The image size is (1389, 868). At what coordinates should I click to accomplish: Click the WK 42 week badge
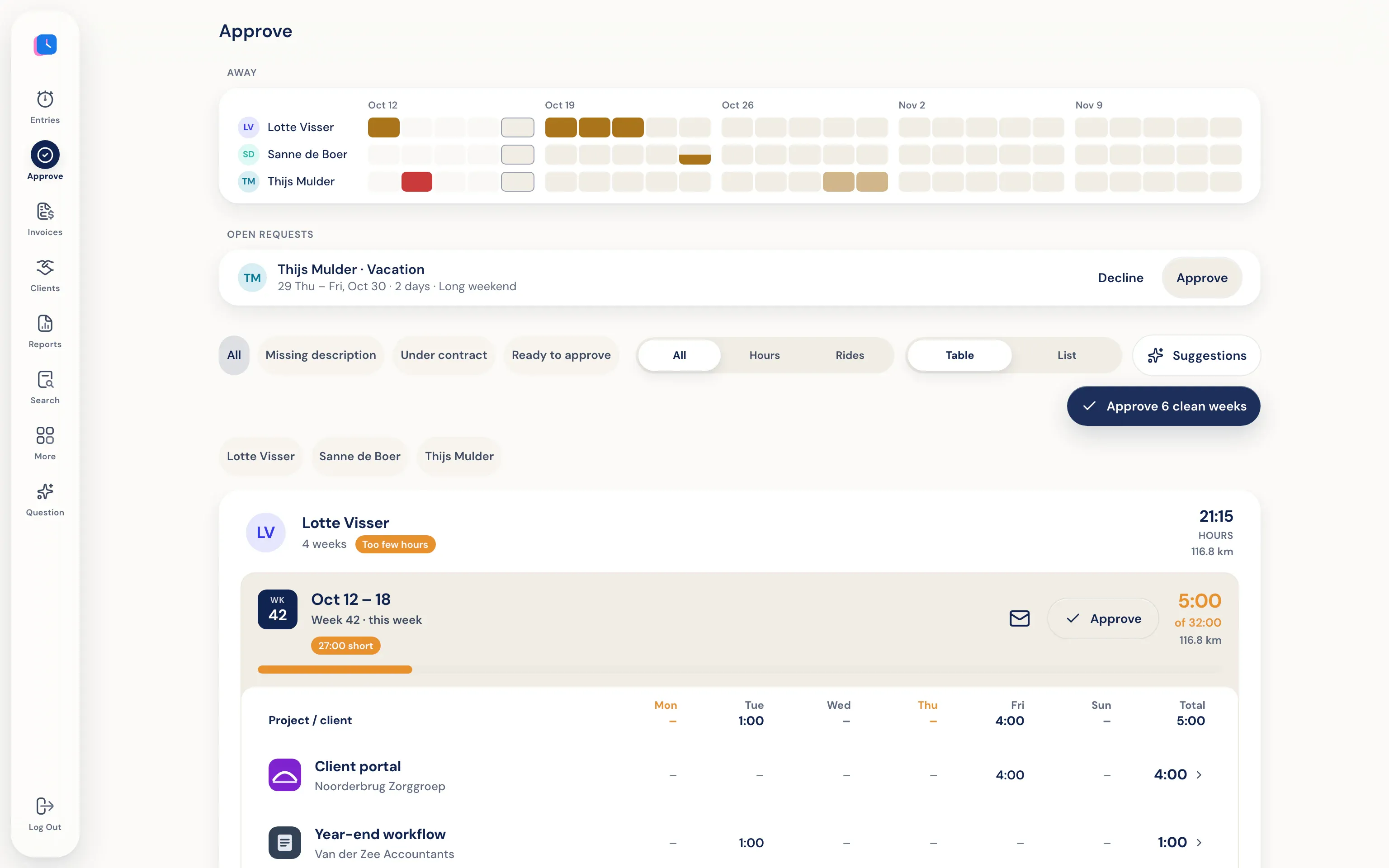tap(278, 609)
